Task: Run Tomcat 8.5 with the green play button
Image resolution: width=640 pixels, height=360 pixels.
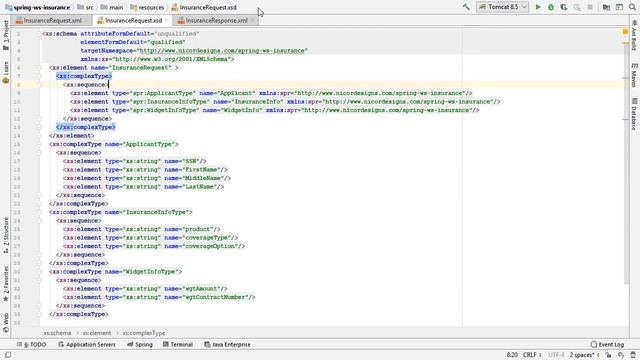Action: point(538,7)
